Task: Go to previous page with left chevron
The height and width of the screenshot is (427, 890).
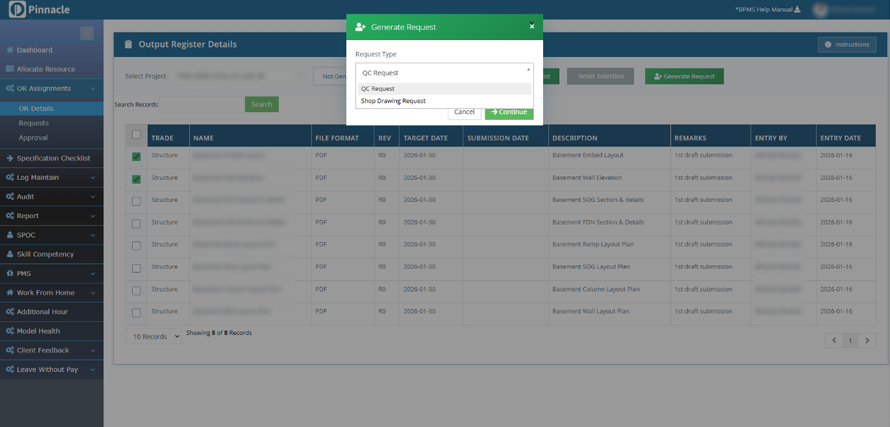Action: (834, 341)
